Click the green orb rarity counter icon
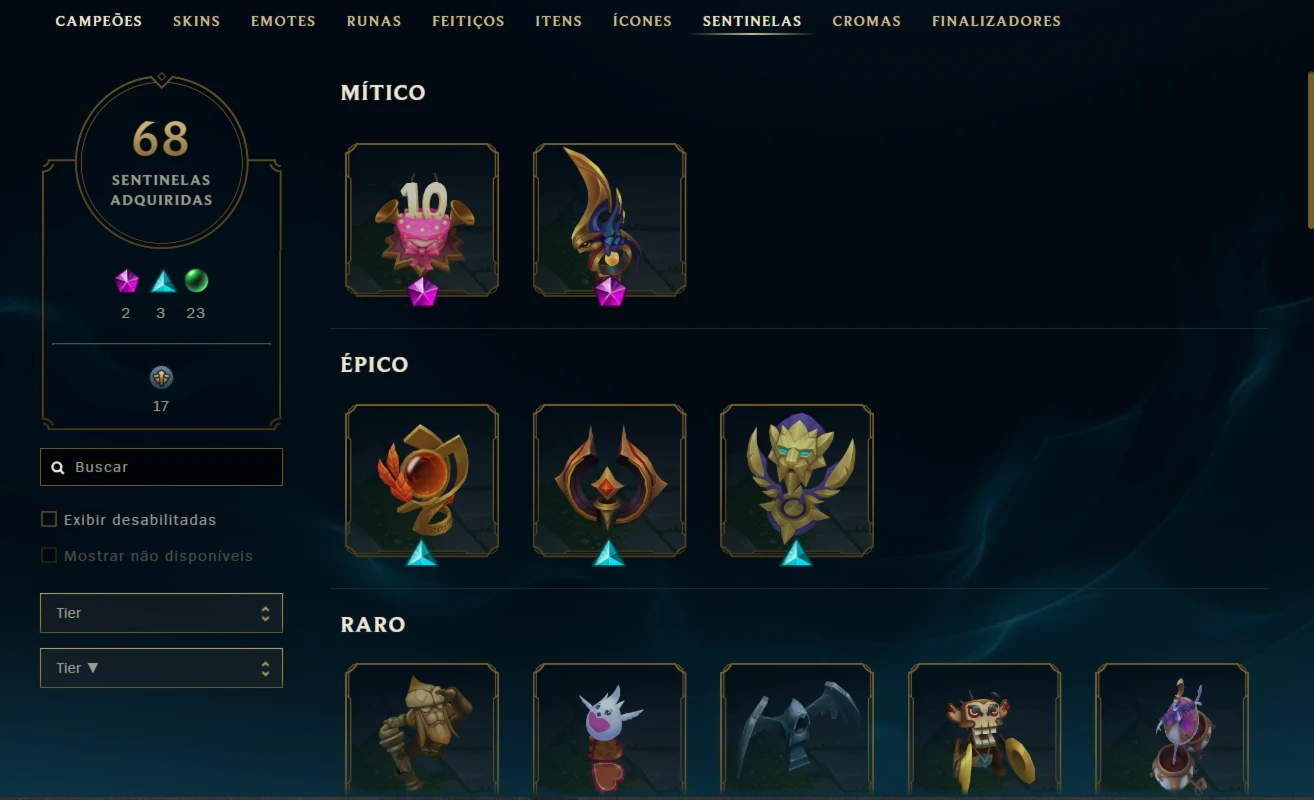 pyautogui.click(x=196, y=282)
